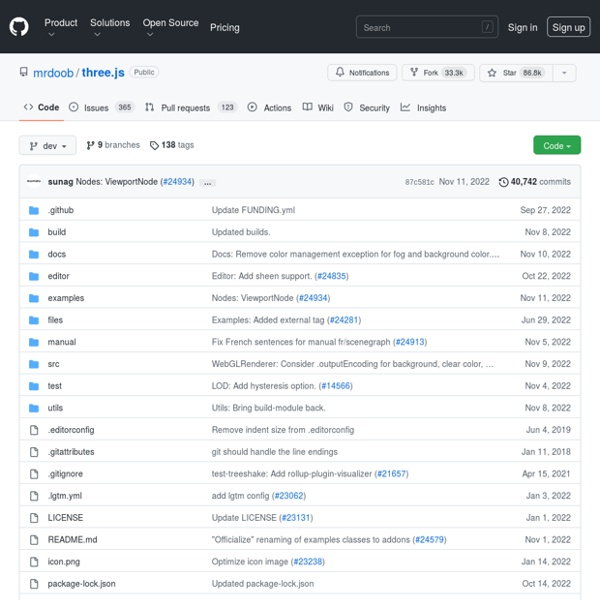Screen dimensions: 600x600
Task: Open the .lgtm.yml file name
Action: click(x=65, y=496)
